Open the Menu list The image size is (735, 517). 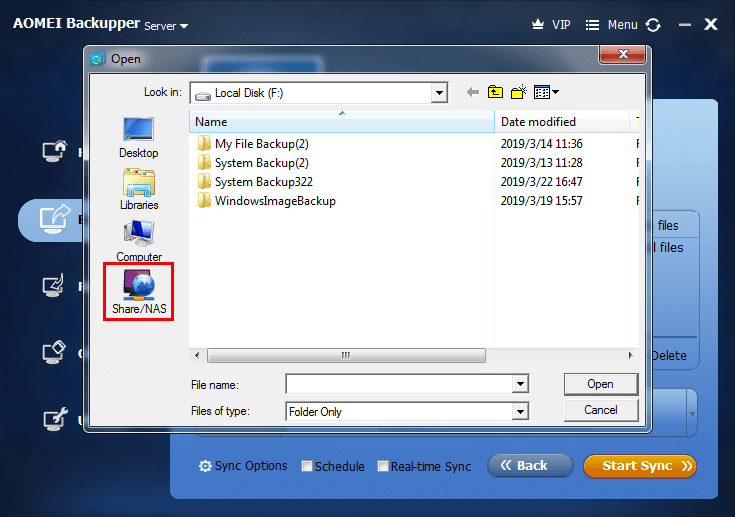coord(612,24)
